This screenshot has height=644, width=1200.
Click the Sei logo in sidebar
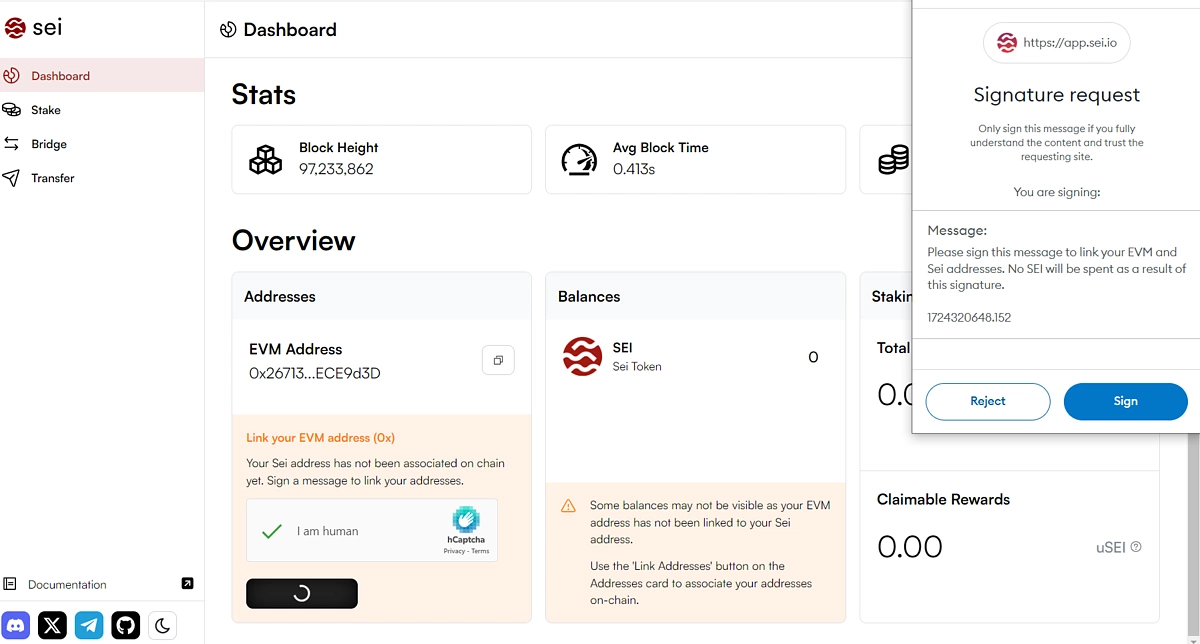click(33, 27)
